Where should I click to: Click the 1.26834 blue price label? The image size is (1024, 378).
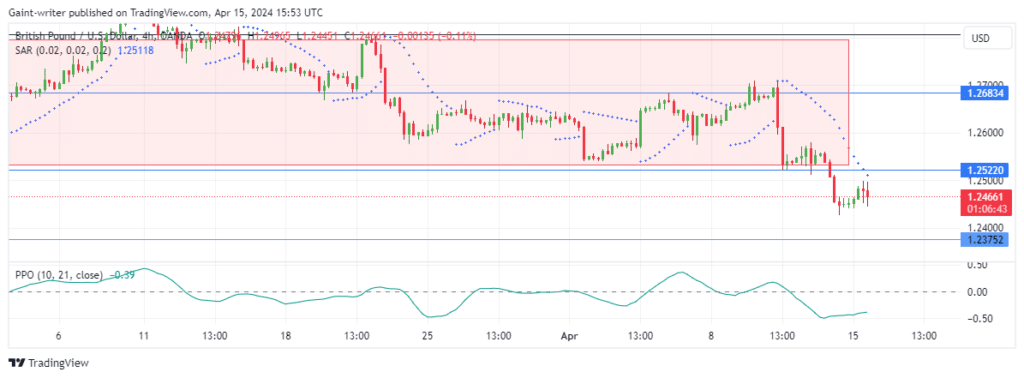[985, 93]
